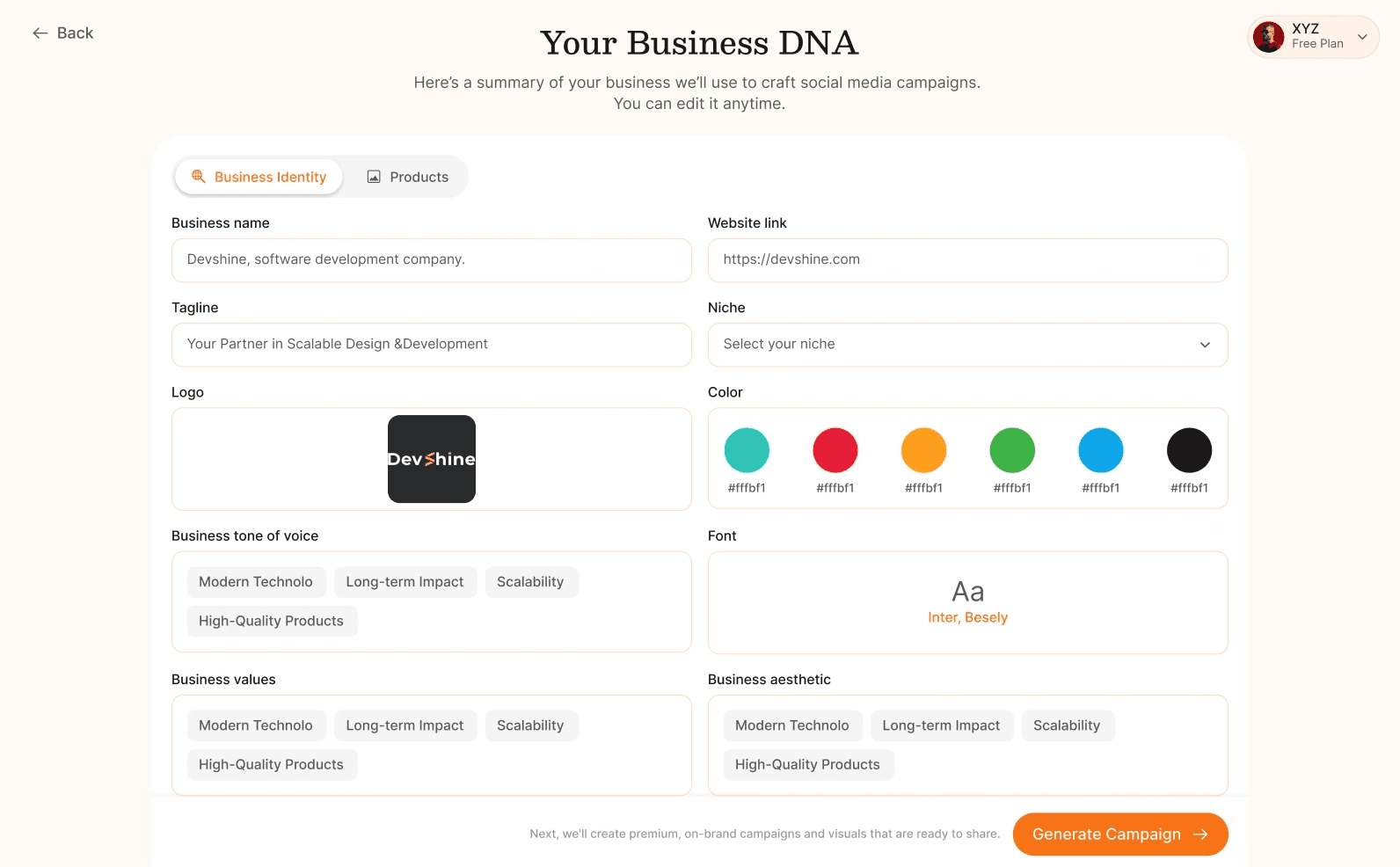1400x867 pixels.
Task: Click the Products tab image icon
Action: click(374, 177)
